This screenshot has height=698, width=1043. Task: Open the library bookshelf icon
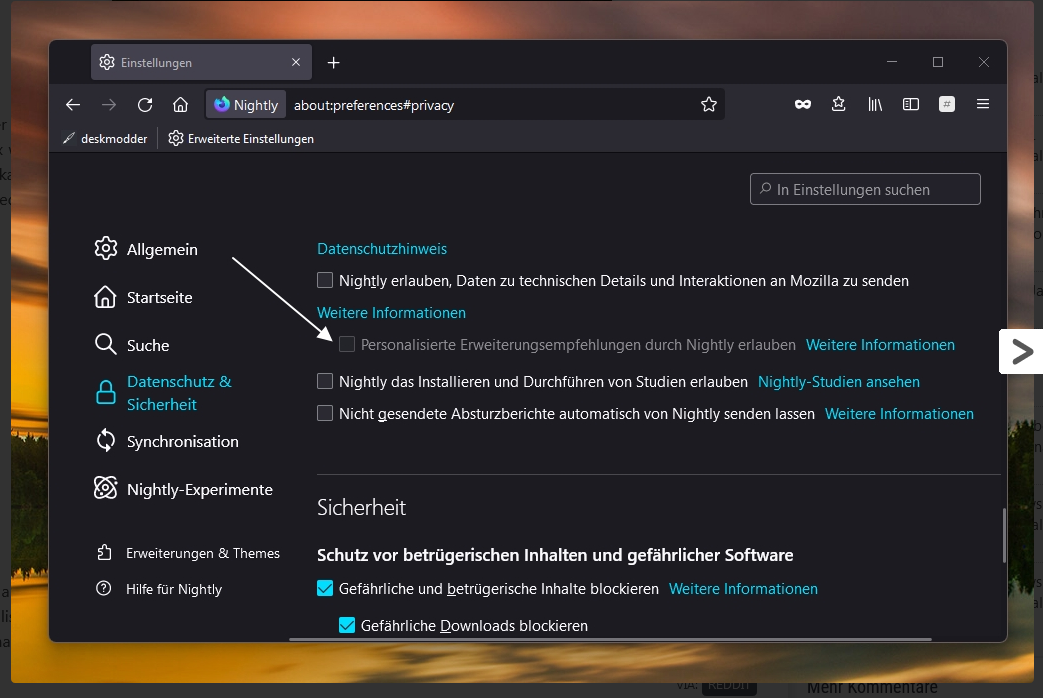[x=875, y=105]
